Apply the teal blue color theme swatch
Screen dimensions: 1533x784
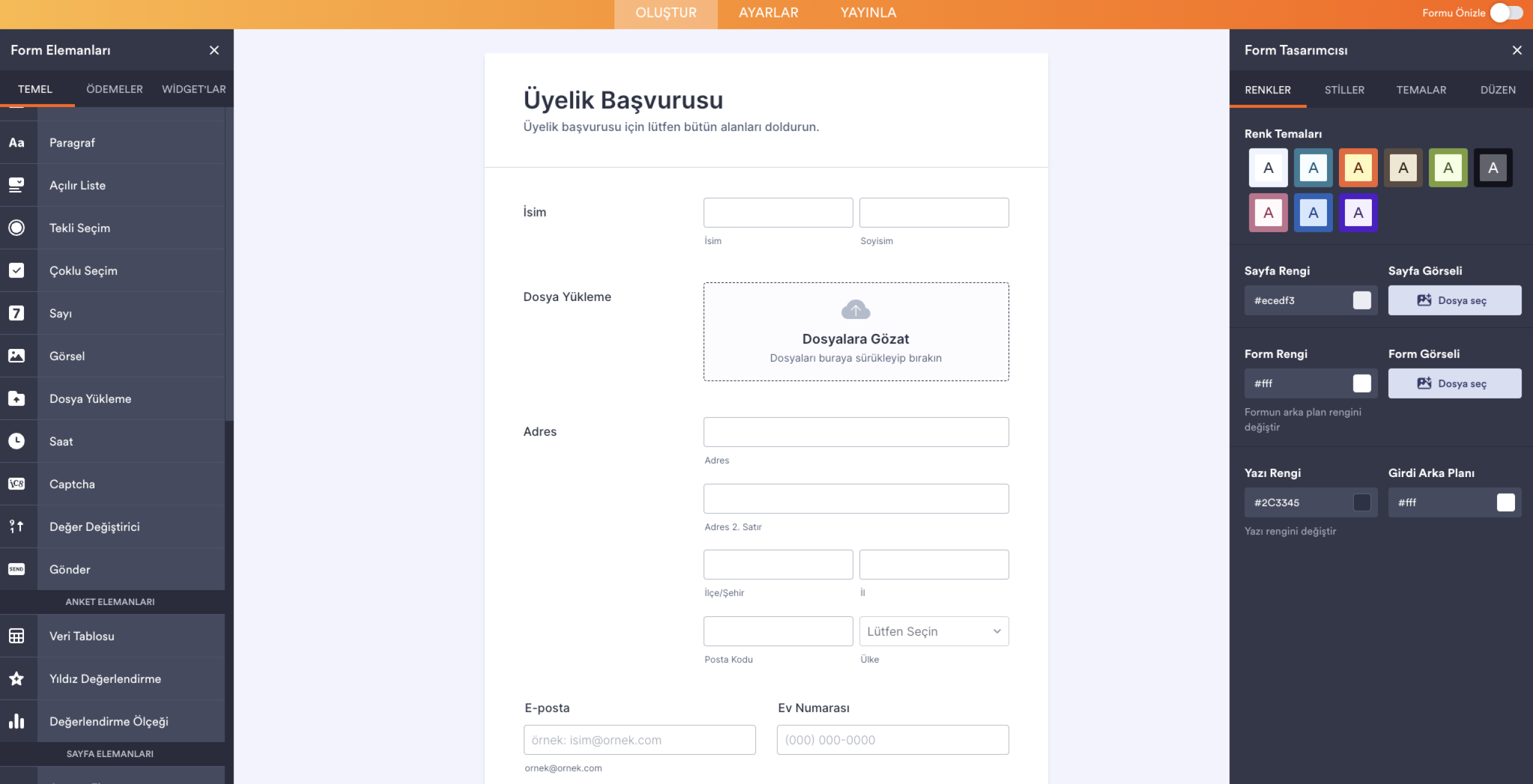(1313, 168)
